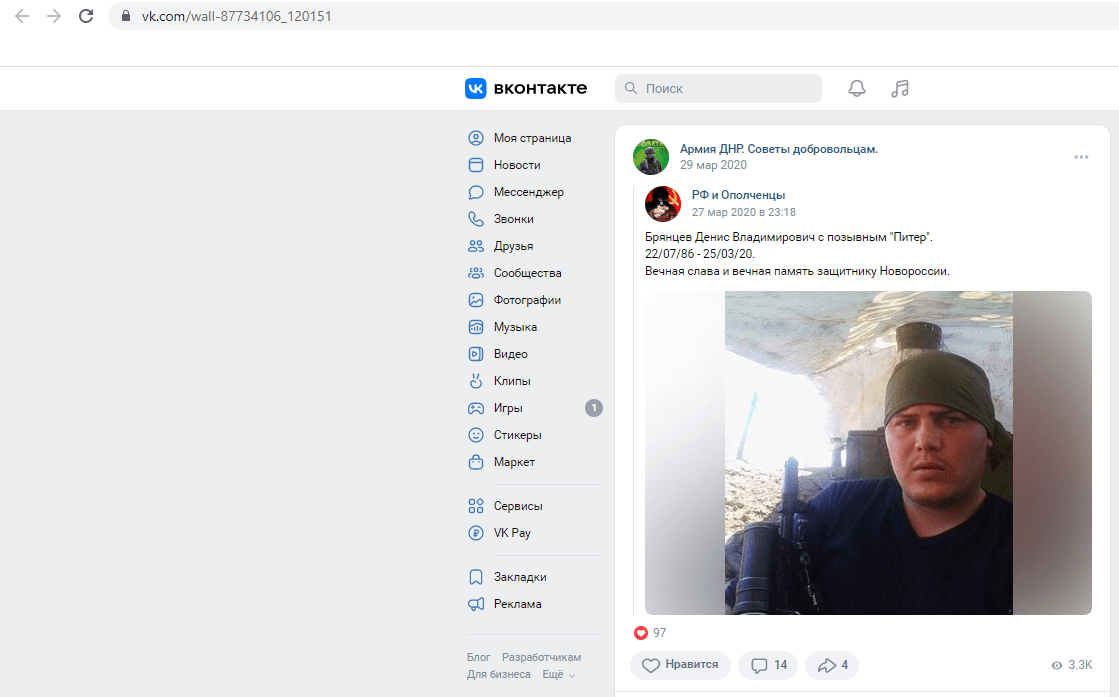Select Новости menu label
The width and height of the screenshot is (1119, 697).
[x=517, y=165]
